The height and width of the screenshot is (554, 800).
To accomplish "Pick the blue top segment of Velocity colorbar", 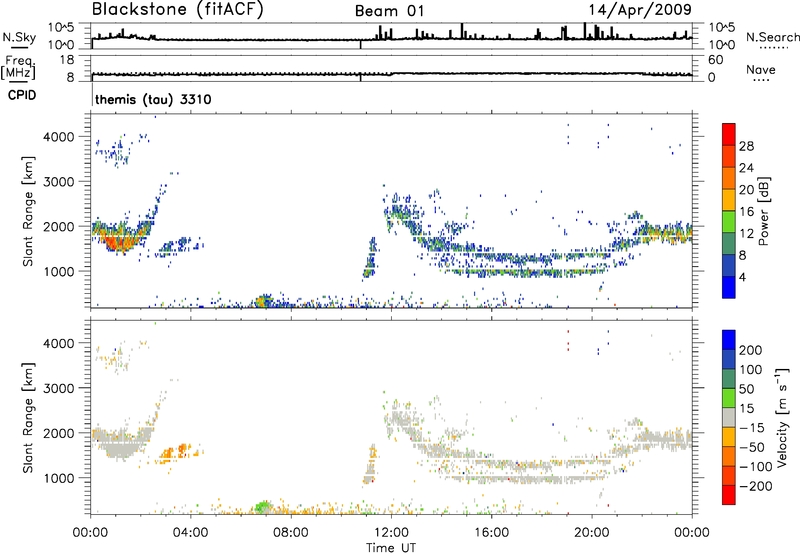I will (729, 340).
